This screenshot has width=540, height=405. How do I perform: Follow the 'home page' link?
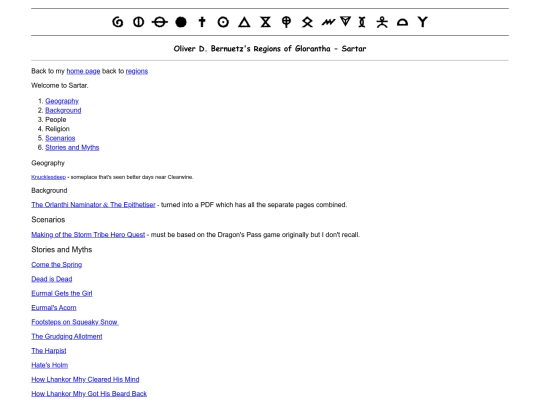(x=83, y=71)
